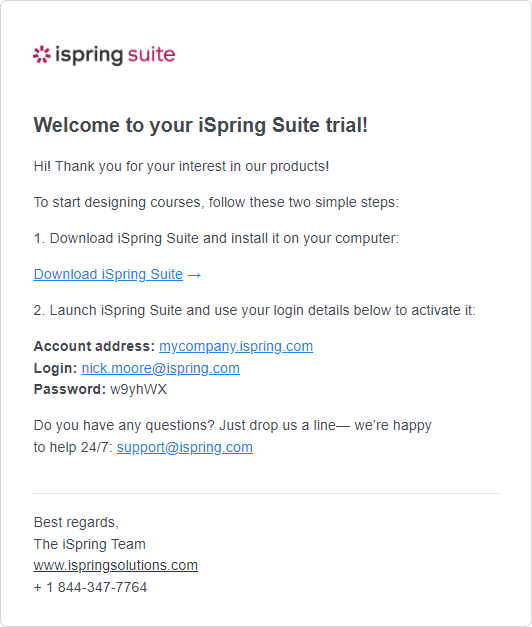
Task: Click the 'Welcome to your iSpring Suite trial!' heading
Action: click(x=200, y=125)
